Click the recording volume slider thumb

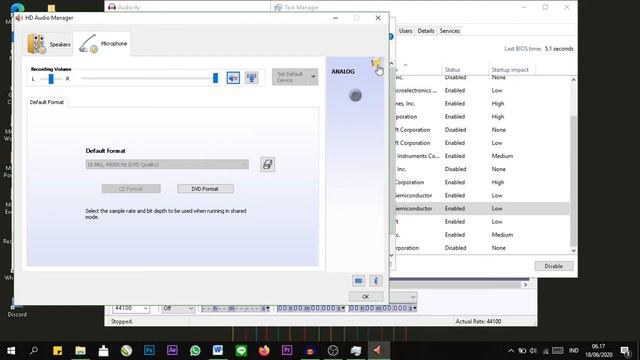(x=215, y=78)
